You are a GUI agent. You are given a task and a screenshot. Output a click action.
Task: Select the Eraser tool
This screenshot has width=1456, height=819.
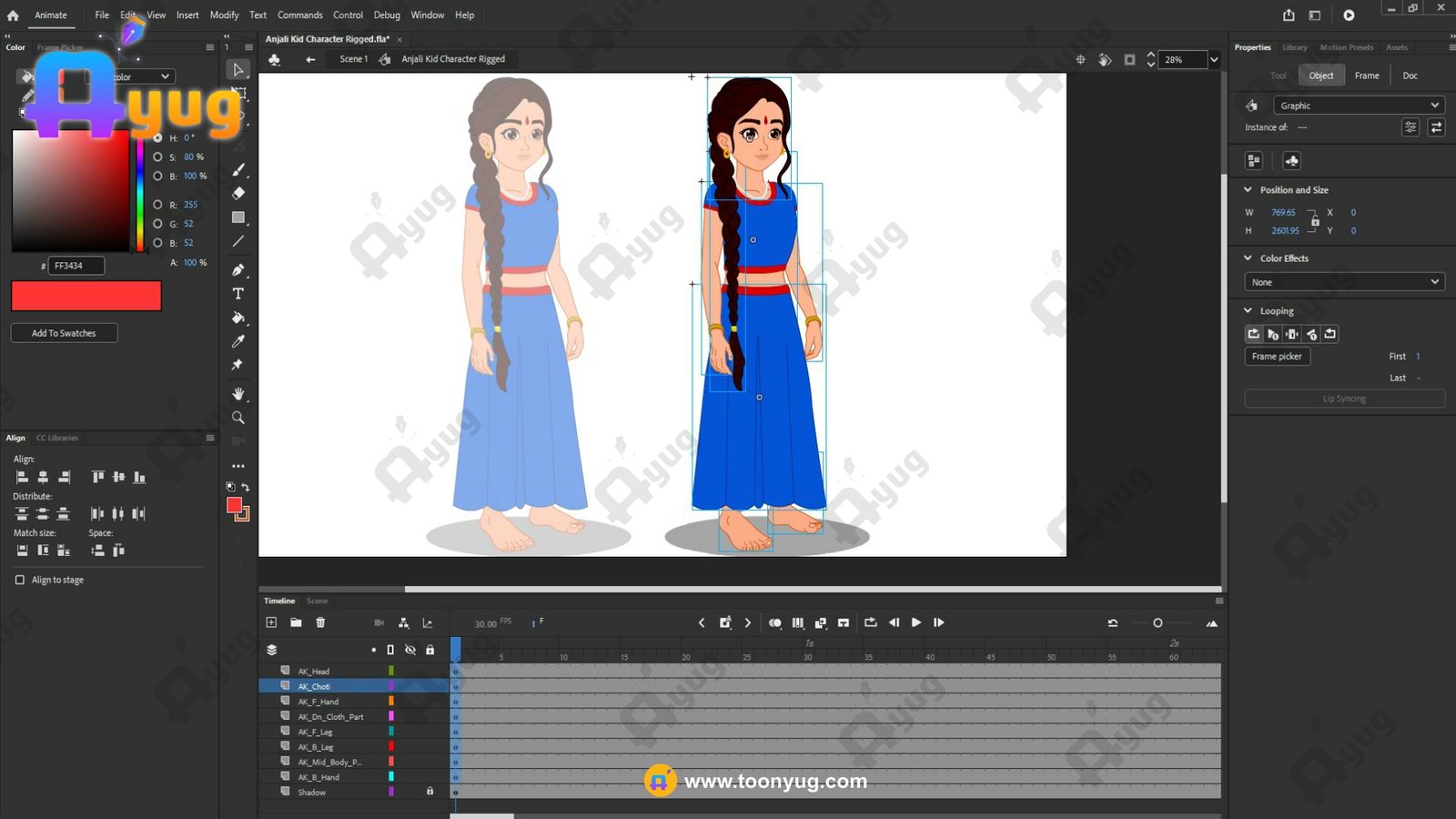click(238, 193)
